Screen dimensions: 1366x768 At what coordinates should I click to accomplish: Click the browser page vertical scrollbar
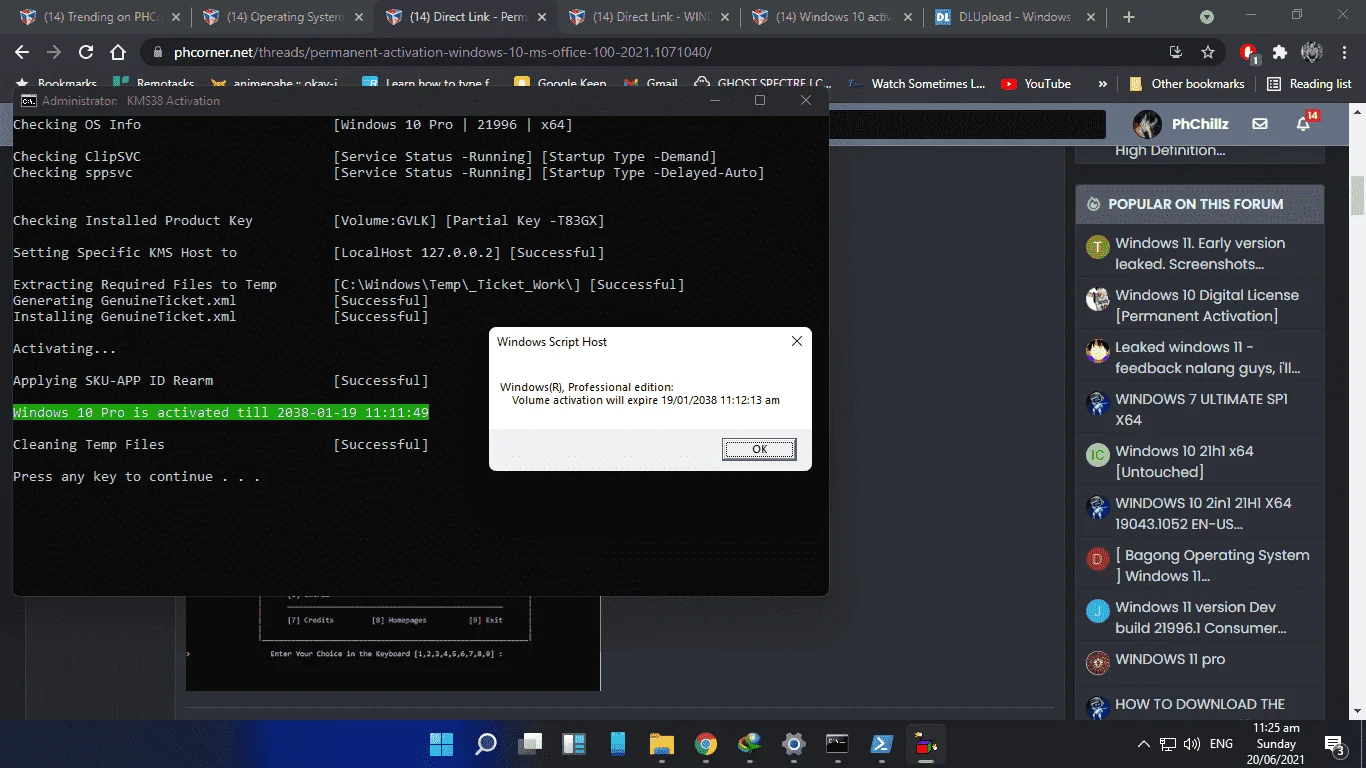1358,195
